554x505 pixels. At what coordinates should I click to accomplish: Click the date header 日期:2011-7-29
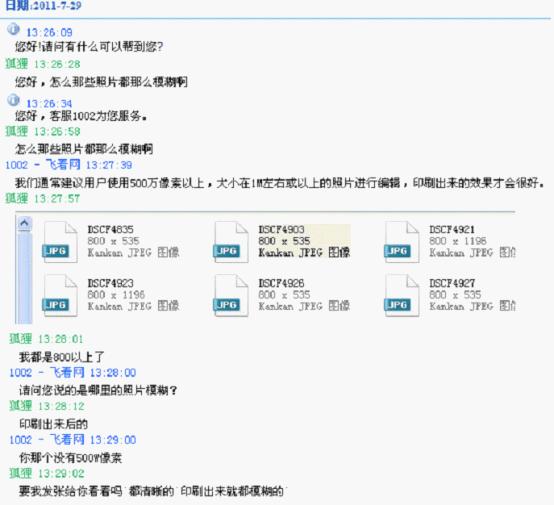pos(43,5)
